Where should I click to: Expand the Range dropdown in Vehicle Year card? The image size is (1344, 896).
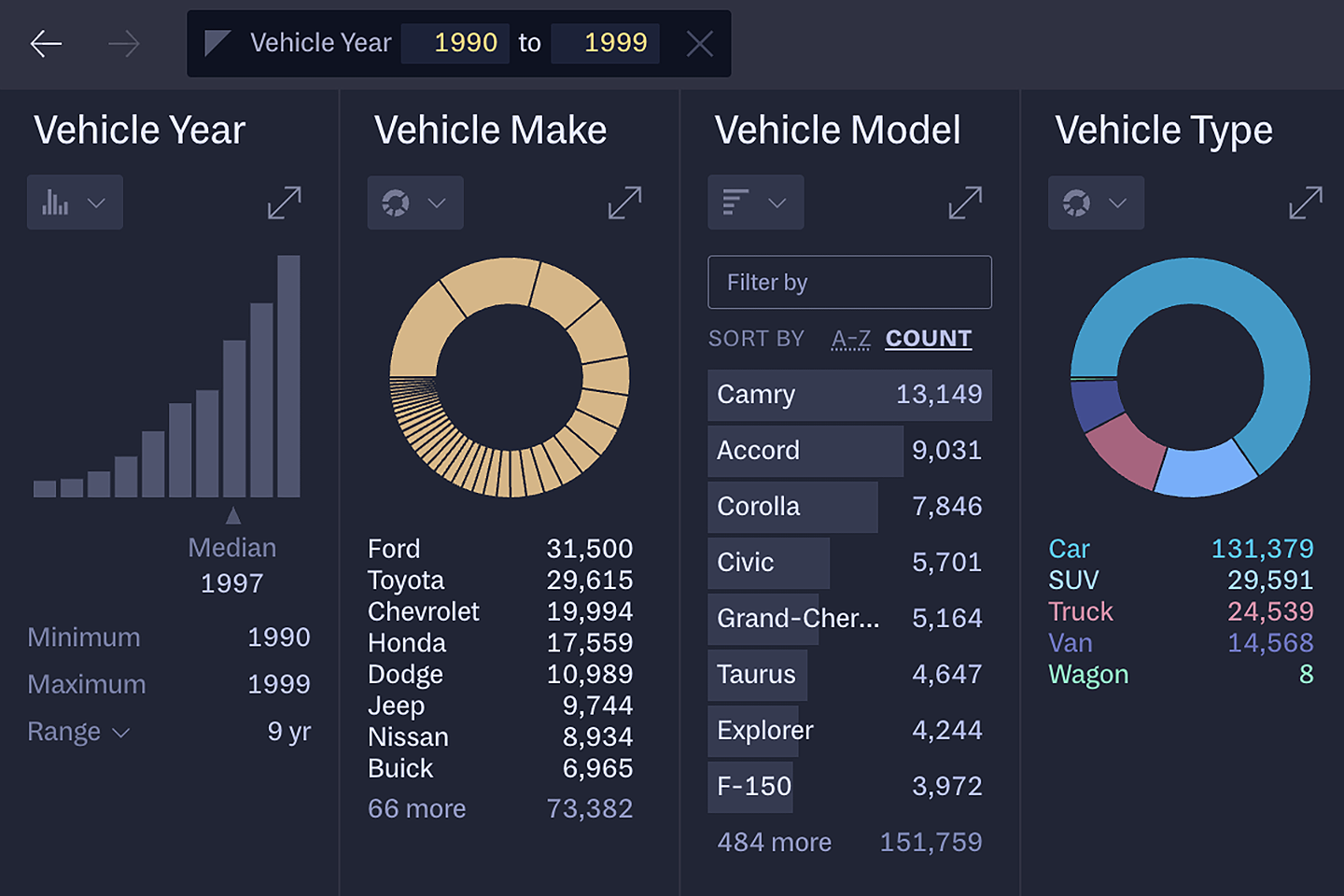coord(120,733)
